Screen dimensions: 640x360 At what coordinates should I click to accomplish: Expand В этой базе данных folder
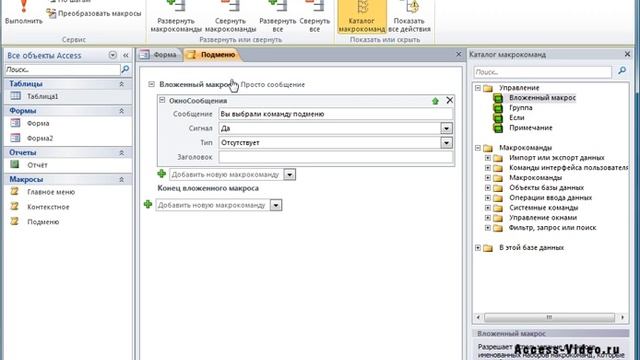(478, 248)
